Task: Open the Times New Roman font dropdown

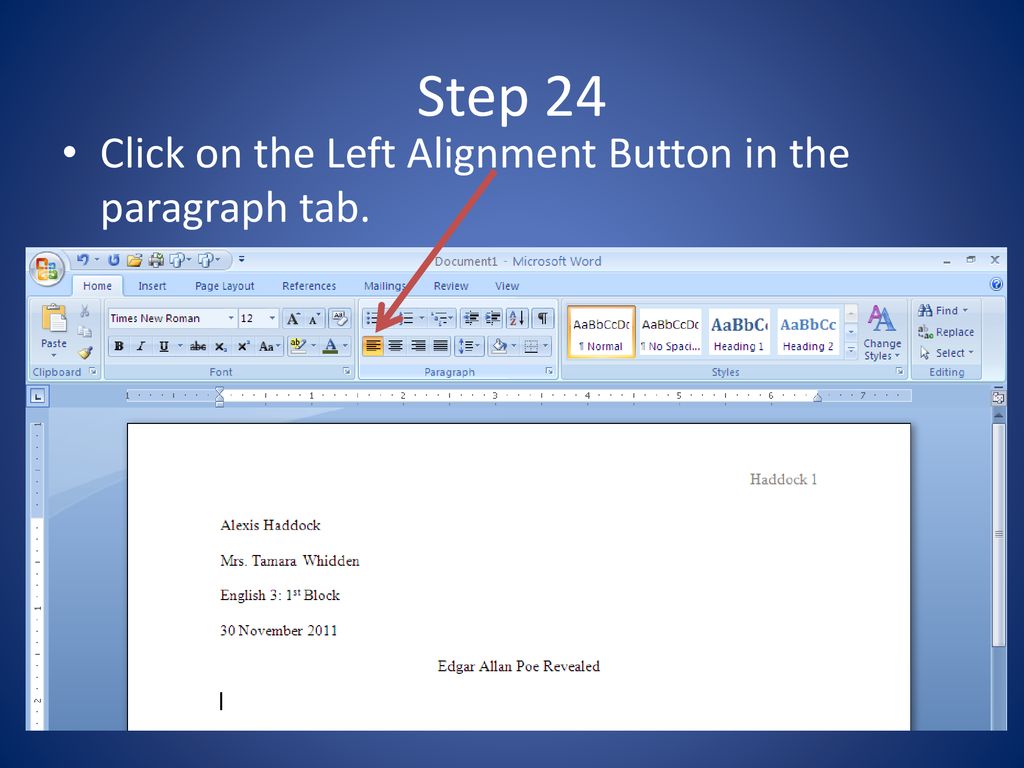Action: [x=231, y=318]
